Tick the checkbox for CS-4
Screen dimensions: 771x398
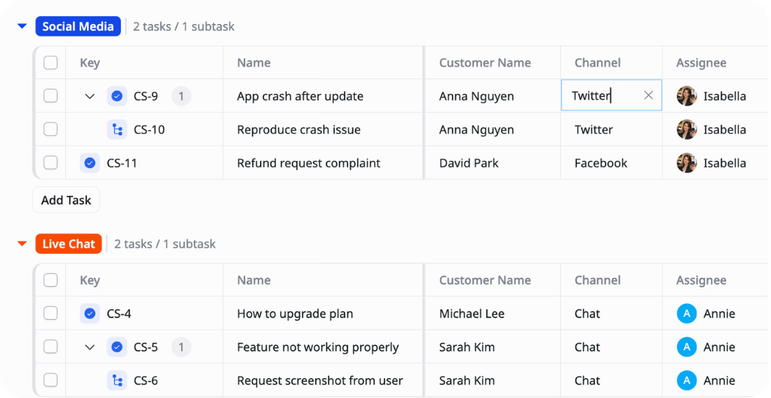pos(51,313)
